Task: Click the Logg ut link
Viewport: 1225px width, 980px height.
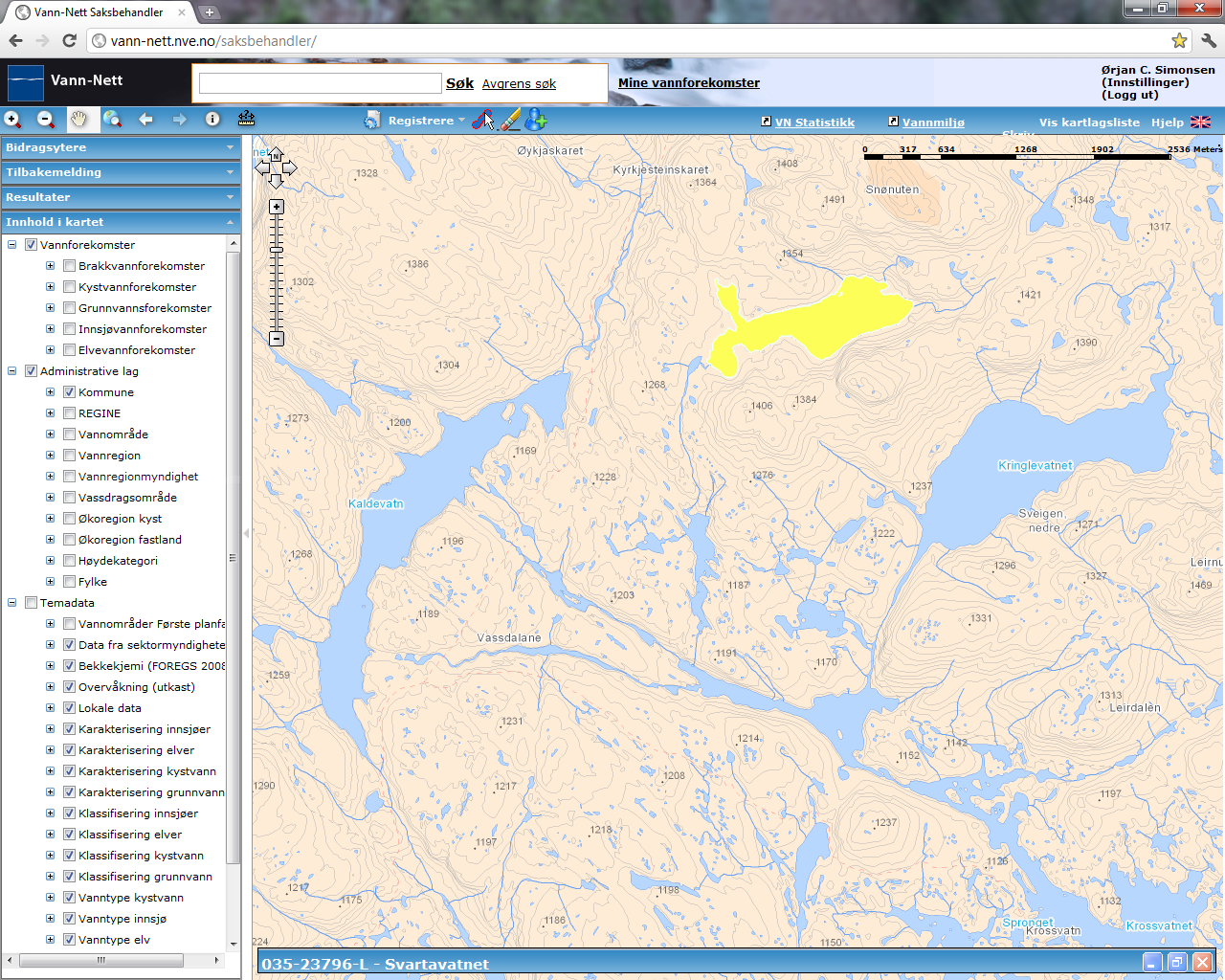Action: pos(1130,95)
